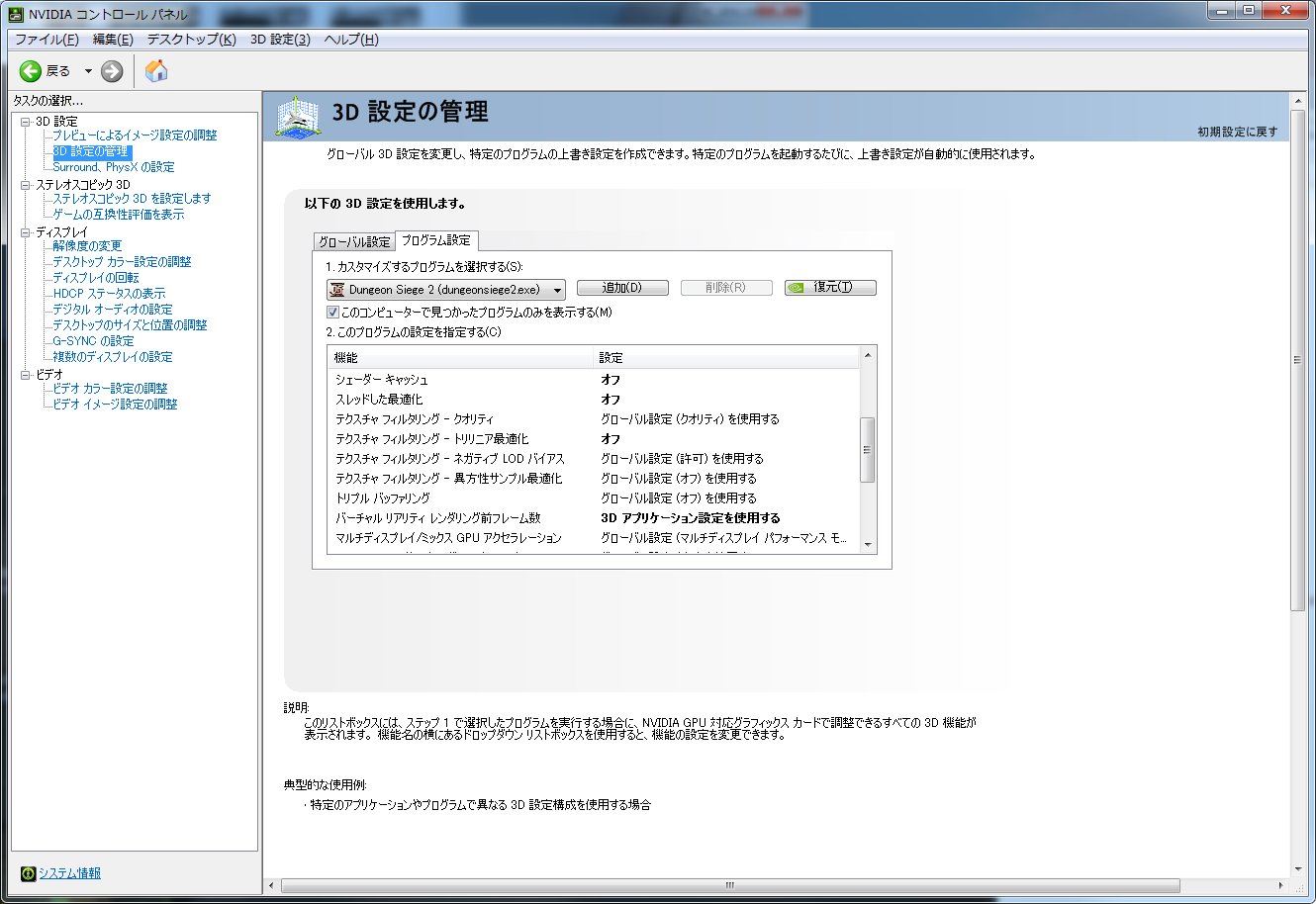Toggle 'show only programs found on this computer' checkbox
This screenshot has width=1316, height=904.
333,313
